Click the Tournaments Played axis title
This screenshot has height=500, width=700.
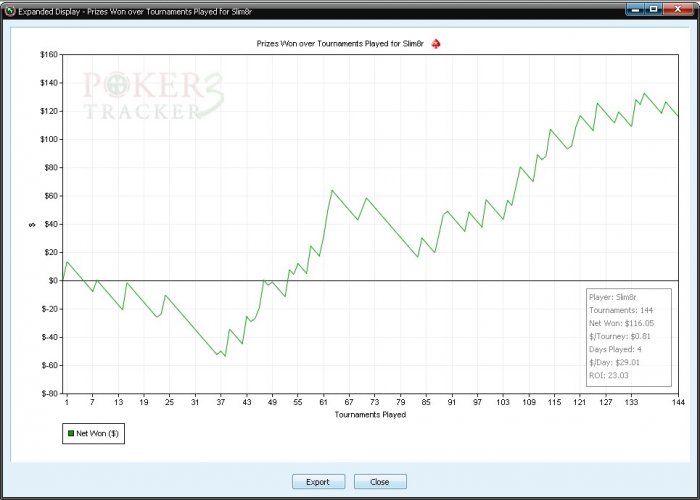click(x=371, y=415)
